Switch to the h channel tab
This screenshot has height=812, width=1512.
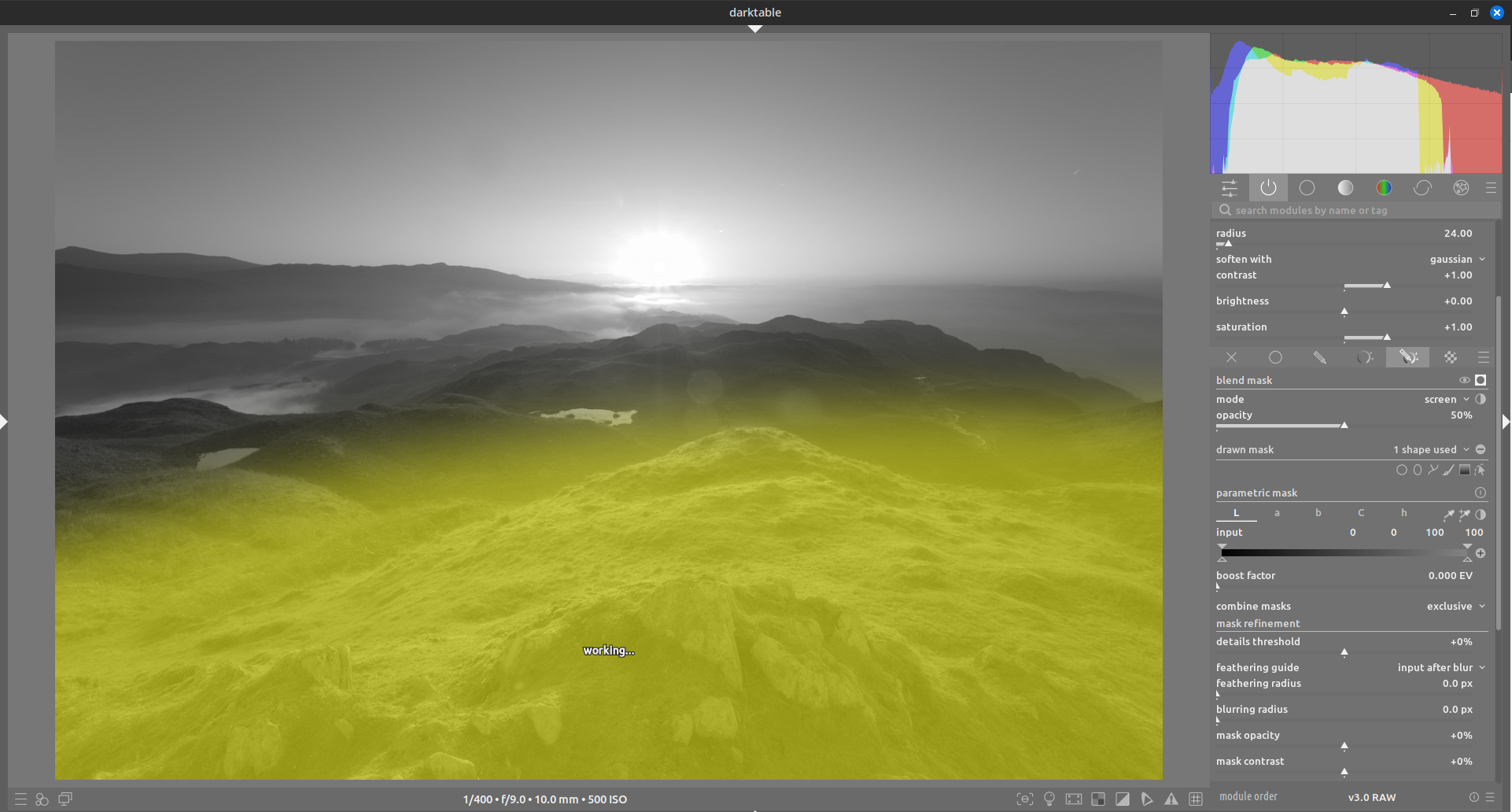(1405, 512)
